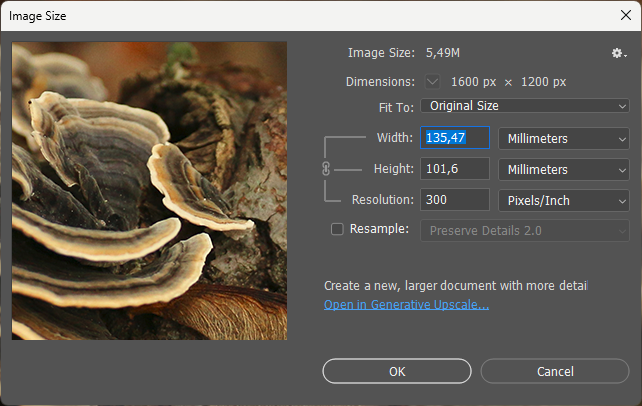
Task: Click the Resolution field showing 300
Action: [x=457, y=200]
